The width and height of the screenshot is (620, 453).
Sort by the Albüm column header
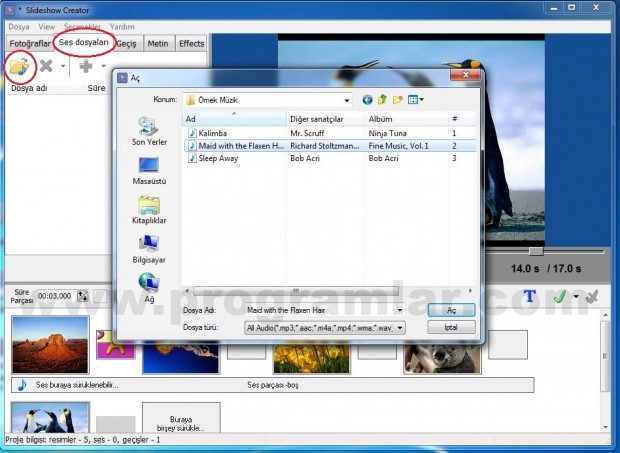click(406, 119)
